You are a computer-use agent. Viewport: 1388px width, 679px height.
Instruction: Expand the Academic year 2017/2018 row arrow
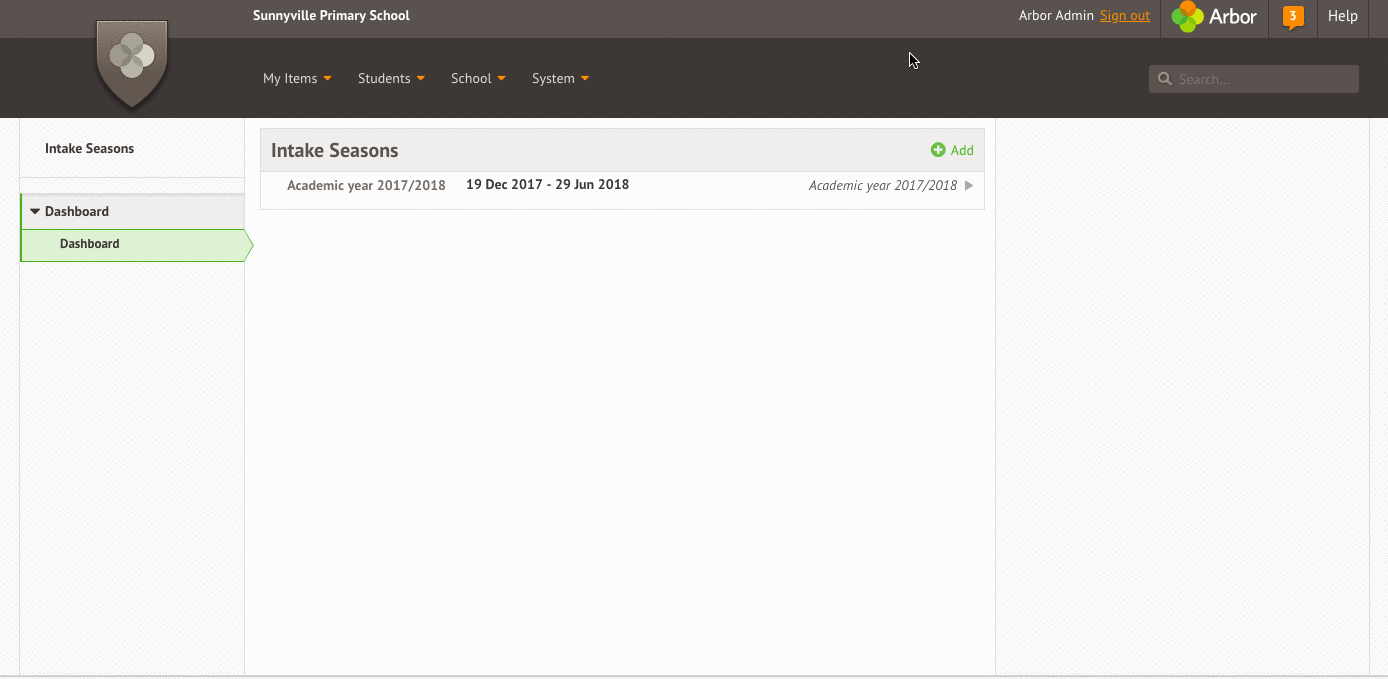coord(969,185)
